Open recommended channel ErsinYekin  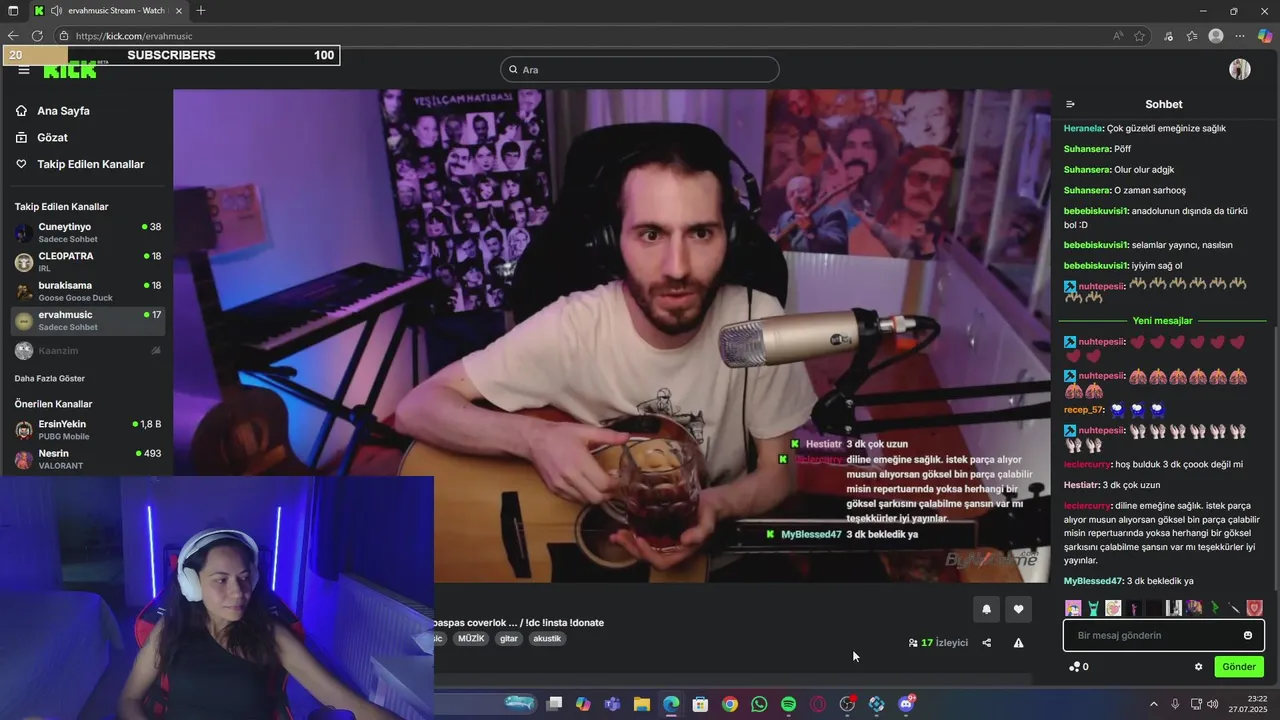point(88,430)
